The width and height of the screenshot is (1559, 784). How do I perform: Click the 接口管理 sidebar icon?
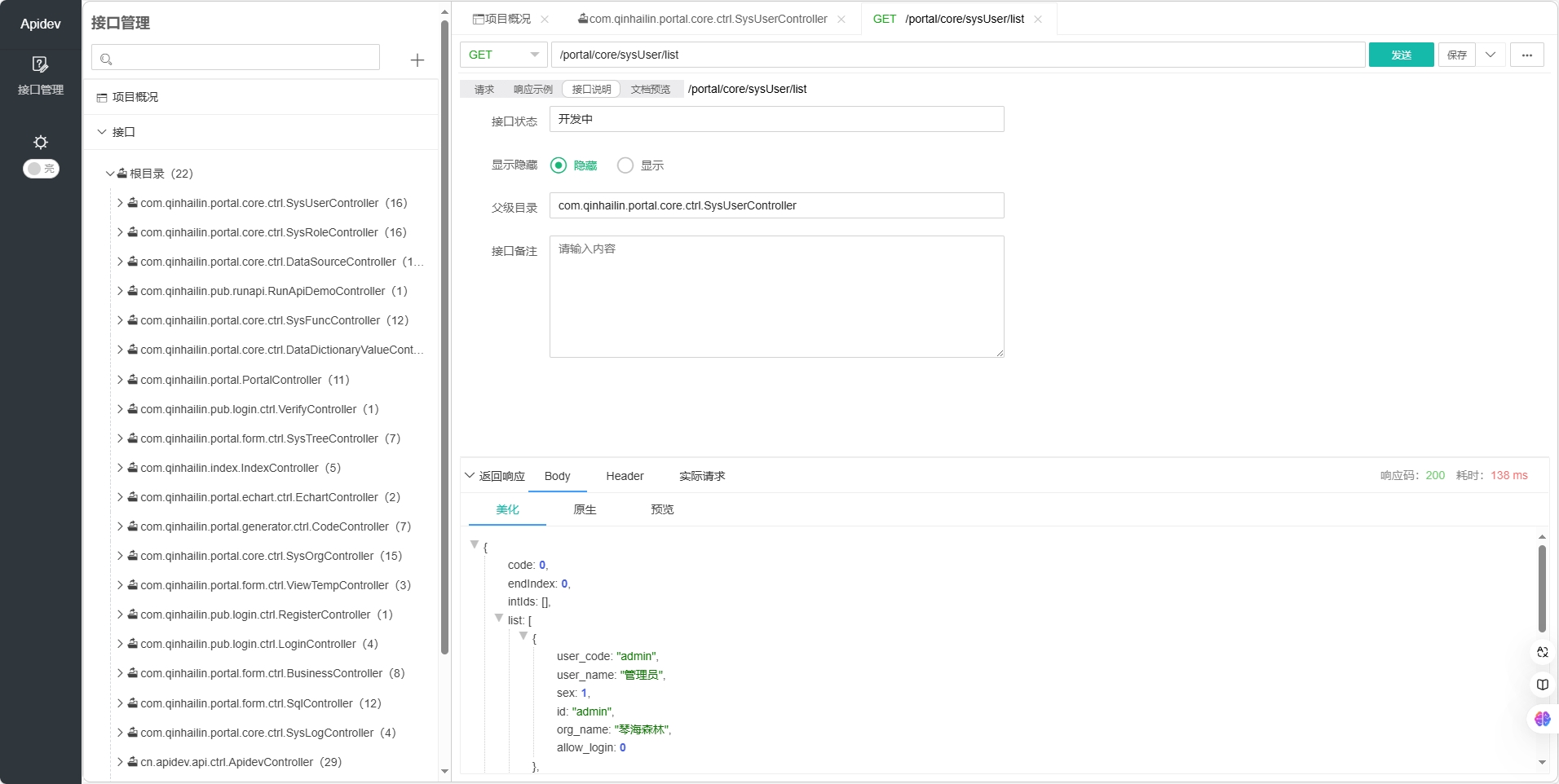coord(40,64)
